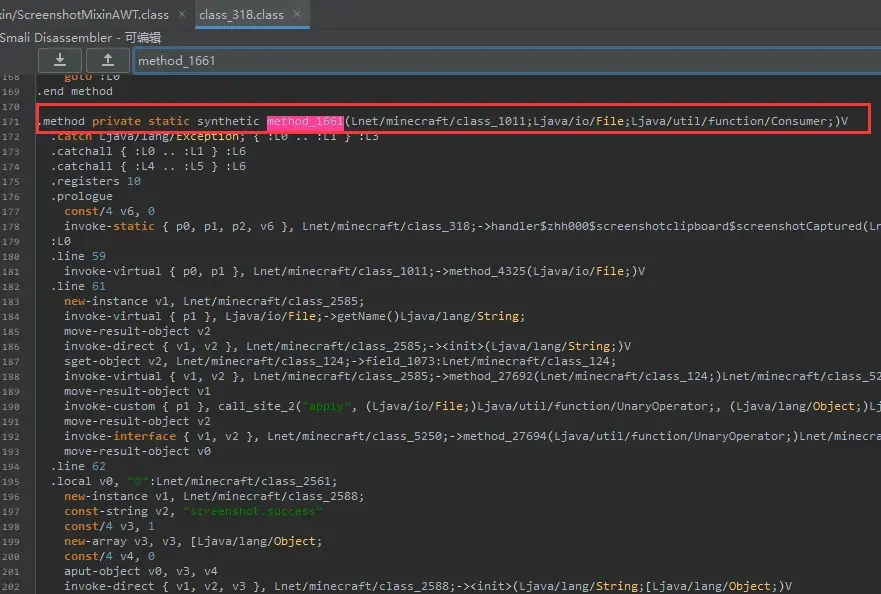The height and width of the screenshot is (594, 881).
Task: Click the "move-result-object v1" line
Action: click(137, 391)
